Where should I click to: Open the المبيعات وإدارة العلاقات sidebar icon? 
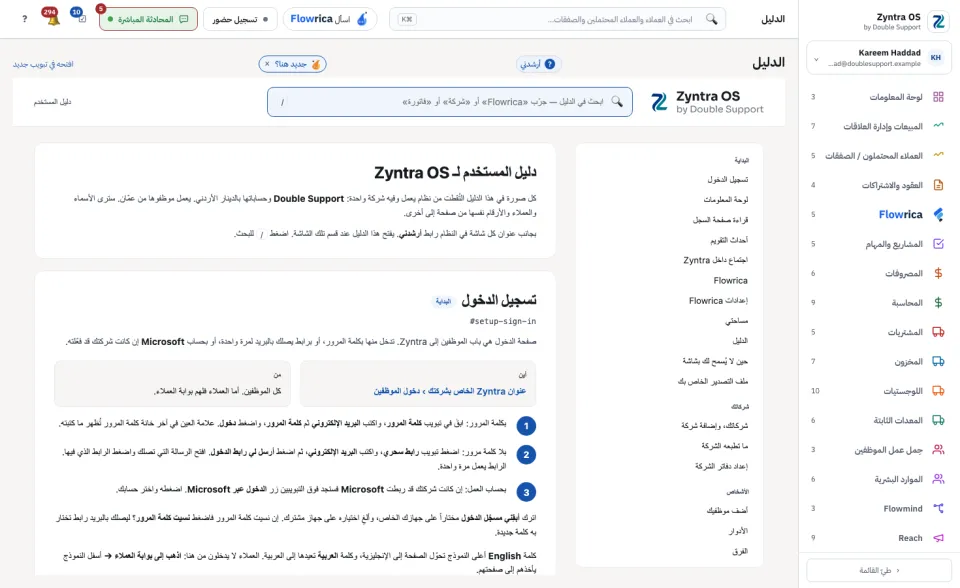pyautogui.click(x=938, y=126)
